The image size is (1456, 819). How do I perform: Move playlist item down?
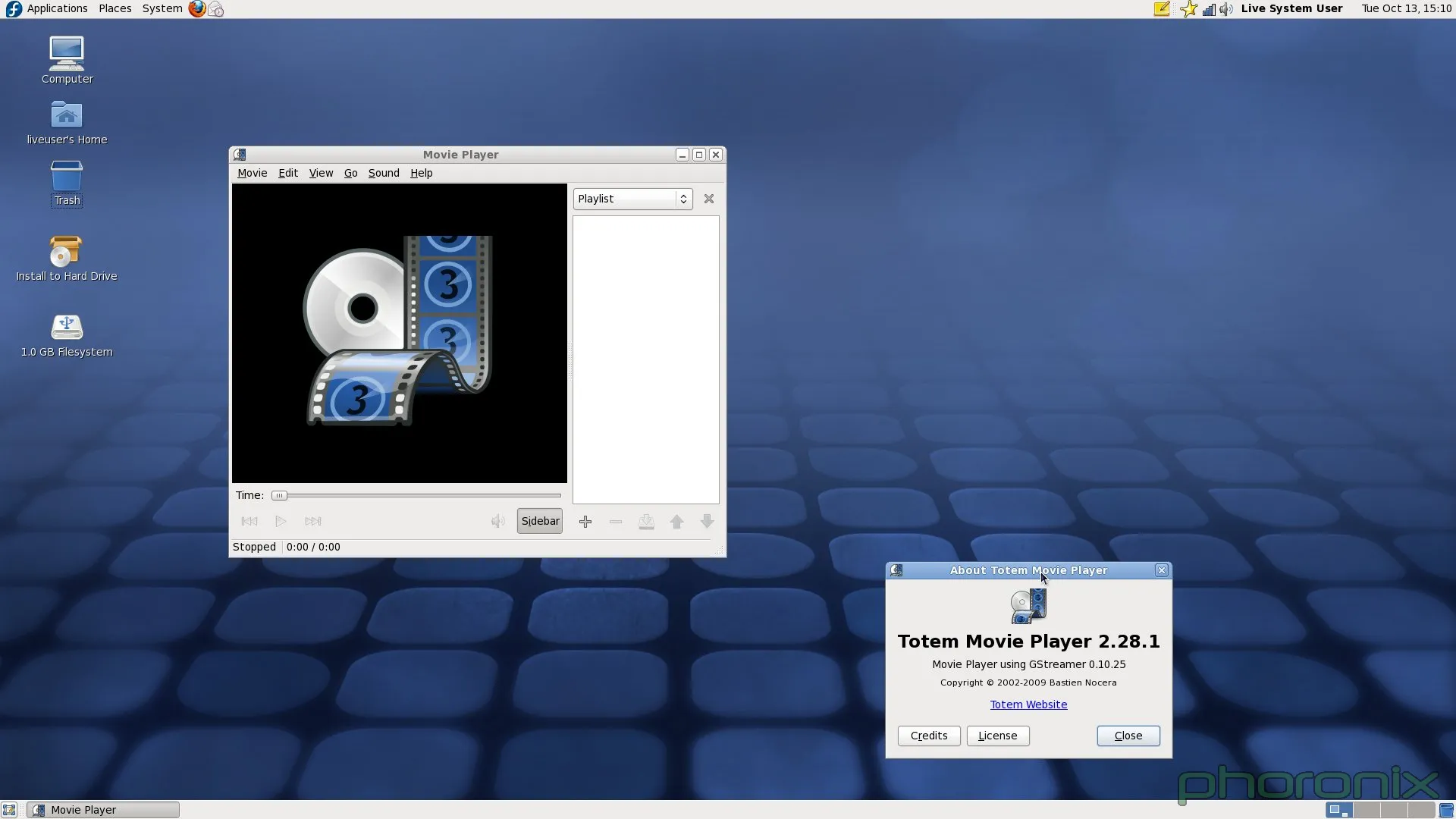pyautogui.click(x=708, y=522)
